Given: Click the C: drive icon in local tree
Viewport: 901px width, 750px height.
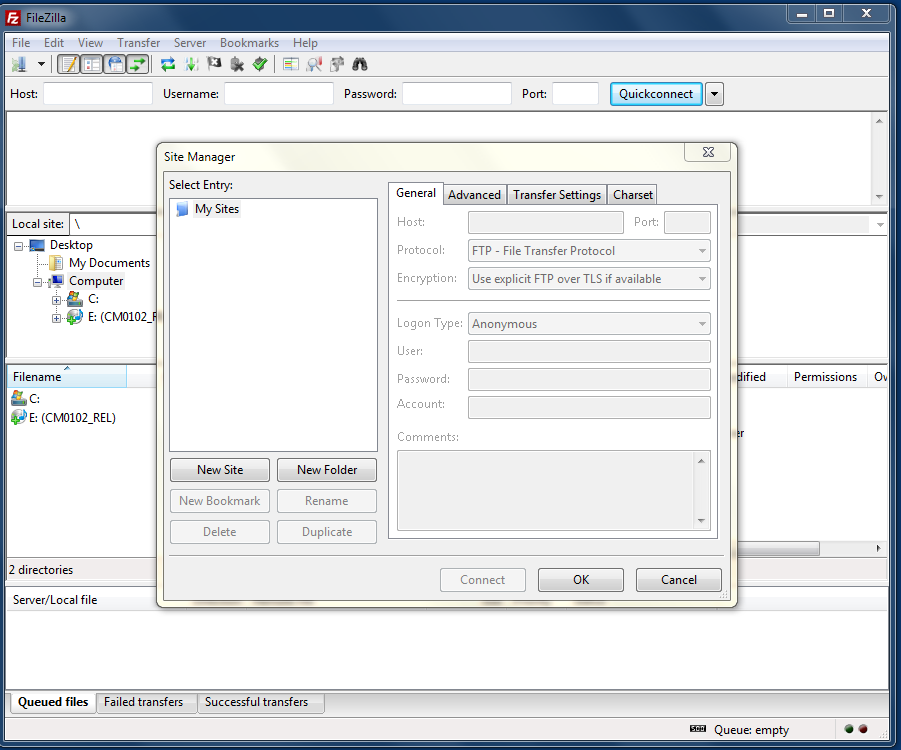Looking at the screenshot, I should coord(75,299).
